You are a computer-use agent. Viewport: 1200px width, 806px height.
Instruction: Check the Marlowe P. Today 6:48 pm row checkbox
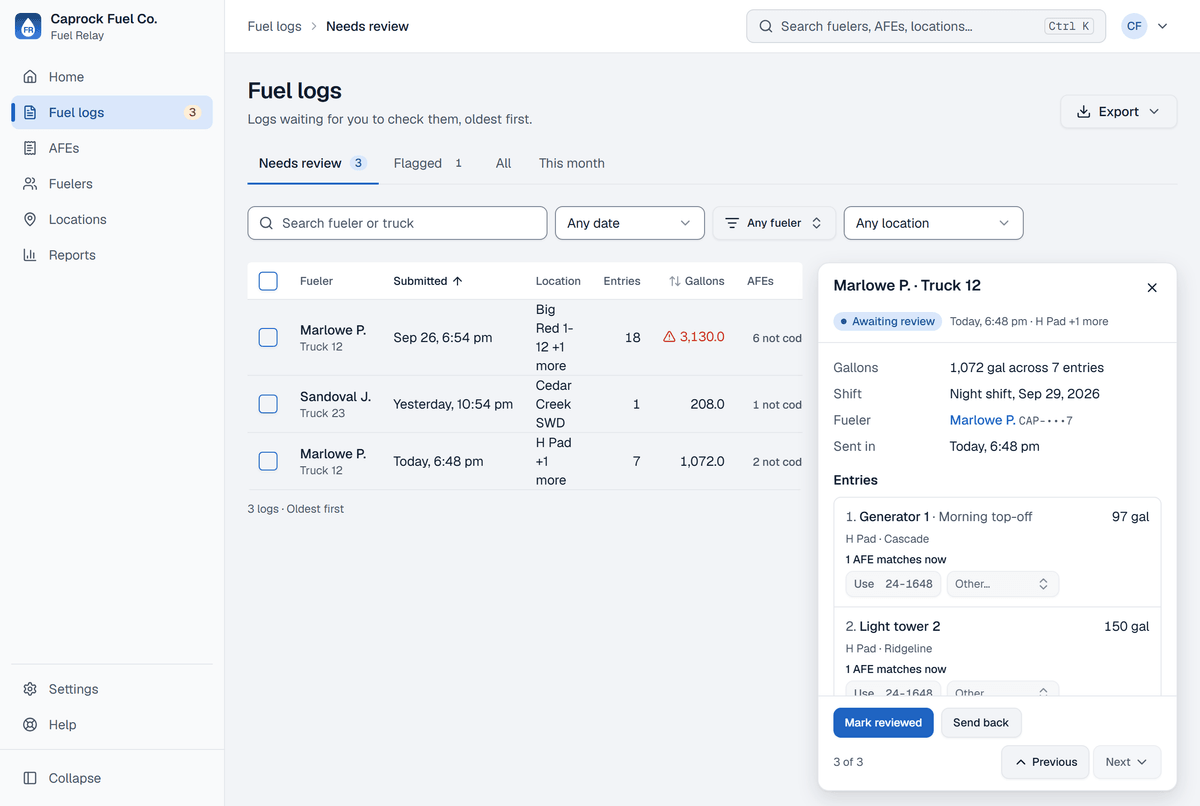tap(268, 461)
